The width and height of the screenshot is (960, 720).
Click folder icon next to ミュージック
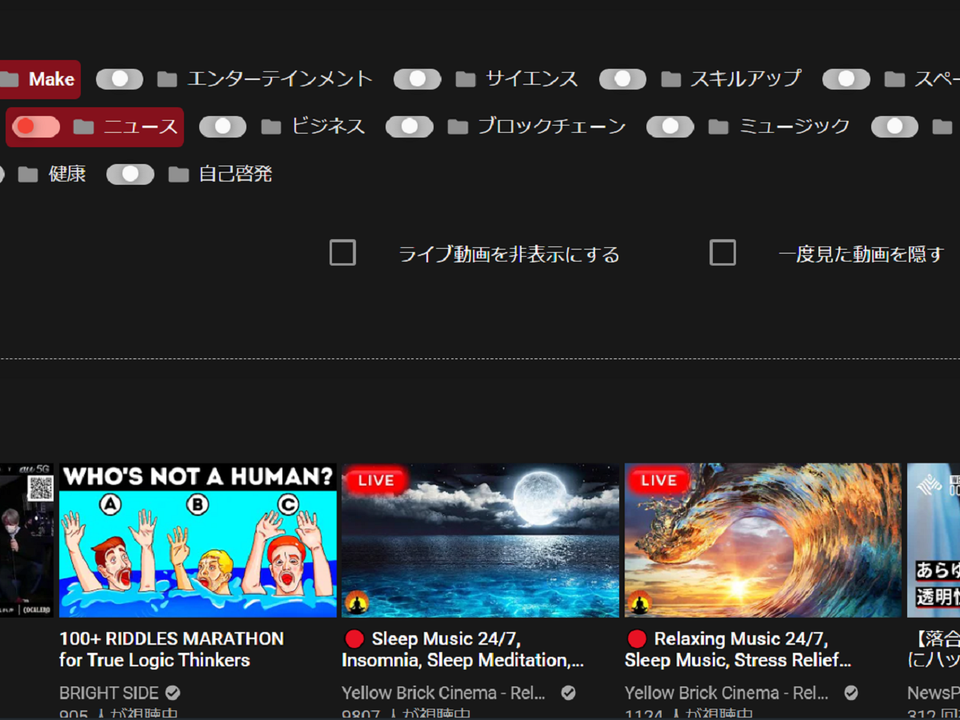pyautogui.click(x=718, y=127)
